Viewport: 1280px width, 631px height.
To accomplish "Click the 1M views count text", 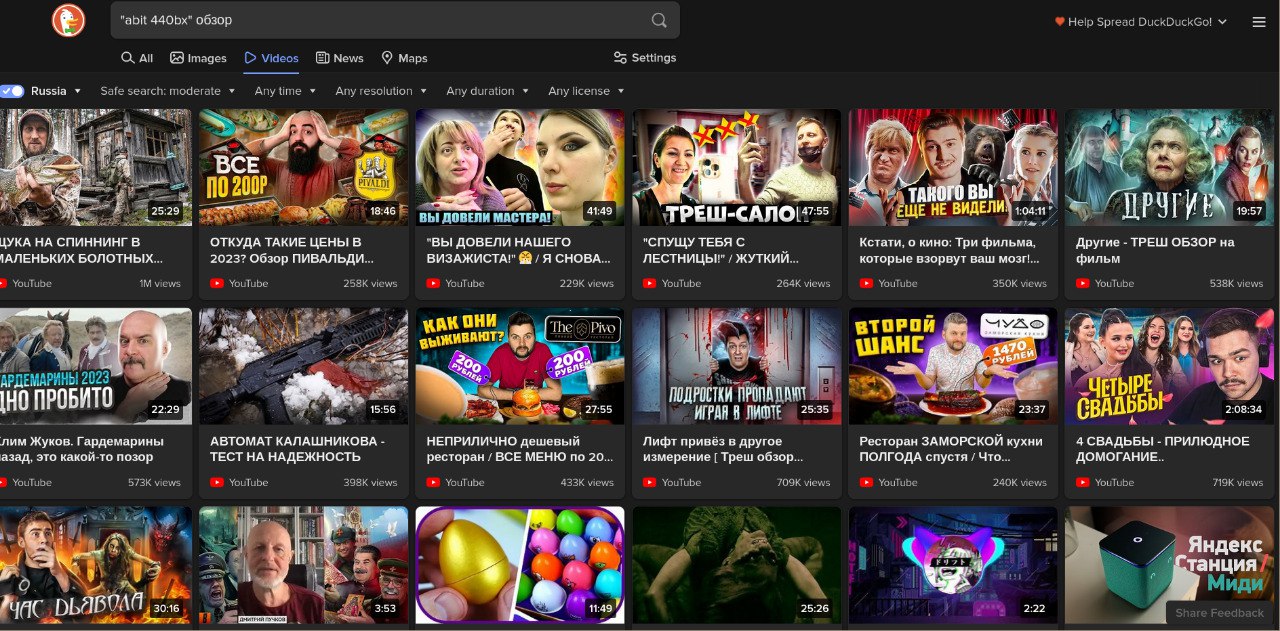I will [x=160, y=283].
